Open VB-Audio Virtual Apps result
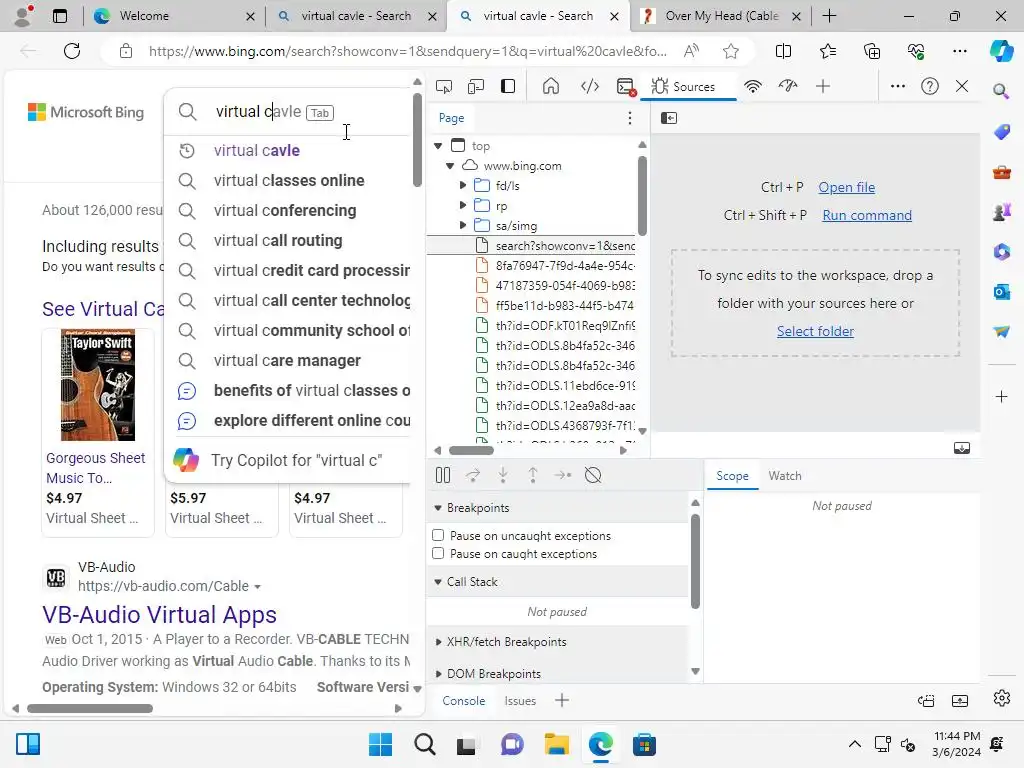Image resolution: width=1024 pixels, height=768 pixels. [x=159, y=615]
